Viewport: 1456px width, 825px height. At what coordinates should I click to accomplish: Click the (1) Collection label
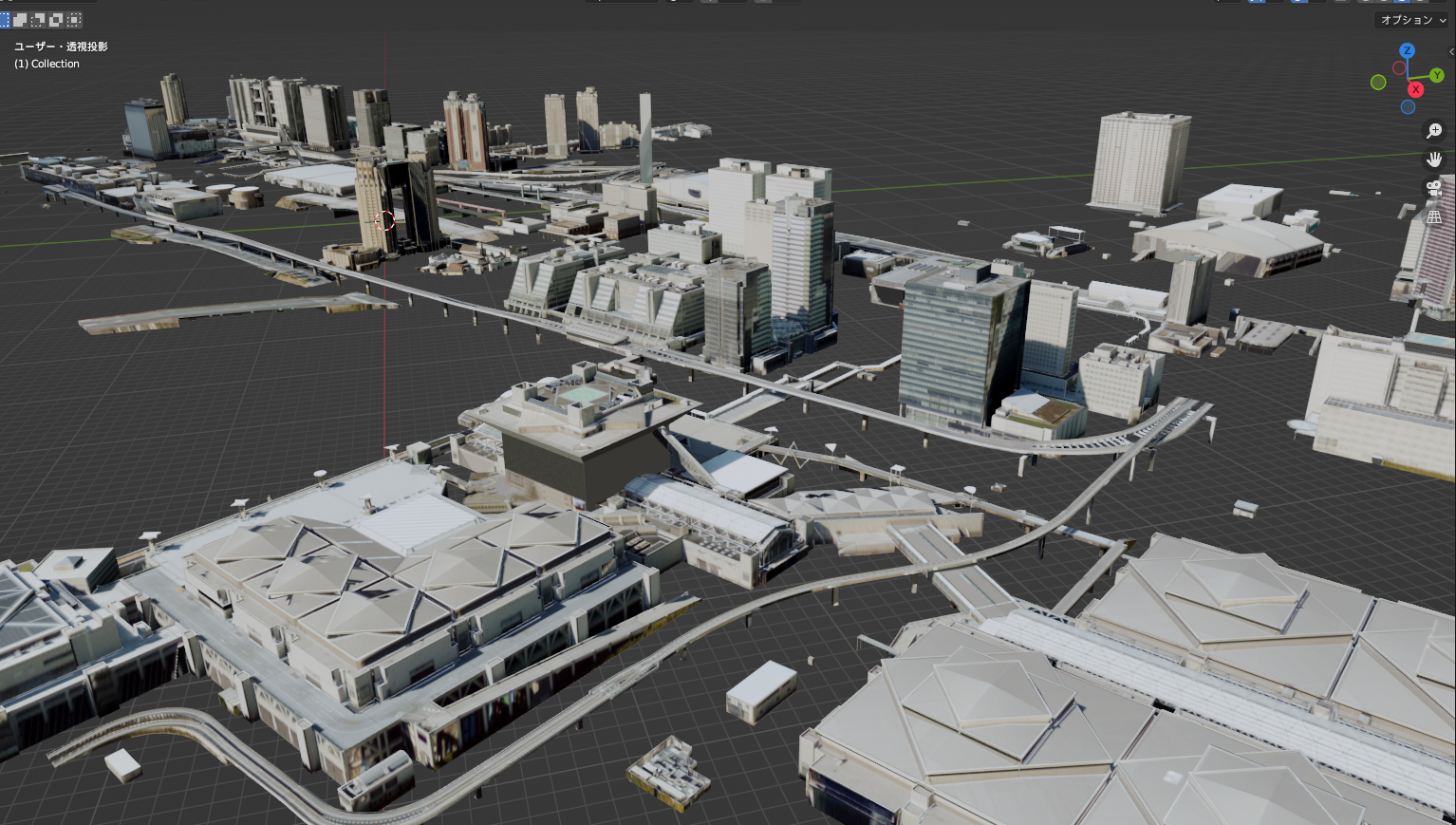tap(47, 64)
